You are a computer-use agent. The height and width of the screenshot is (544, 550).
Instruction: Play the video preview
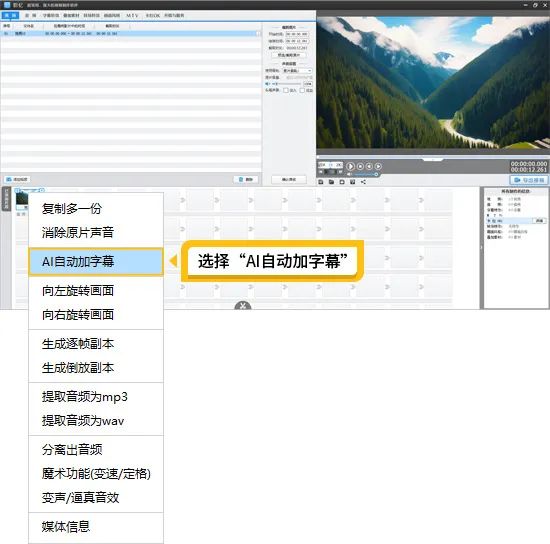click(350, 166)
